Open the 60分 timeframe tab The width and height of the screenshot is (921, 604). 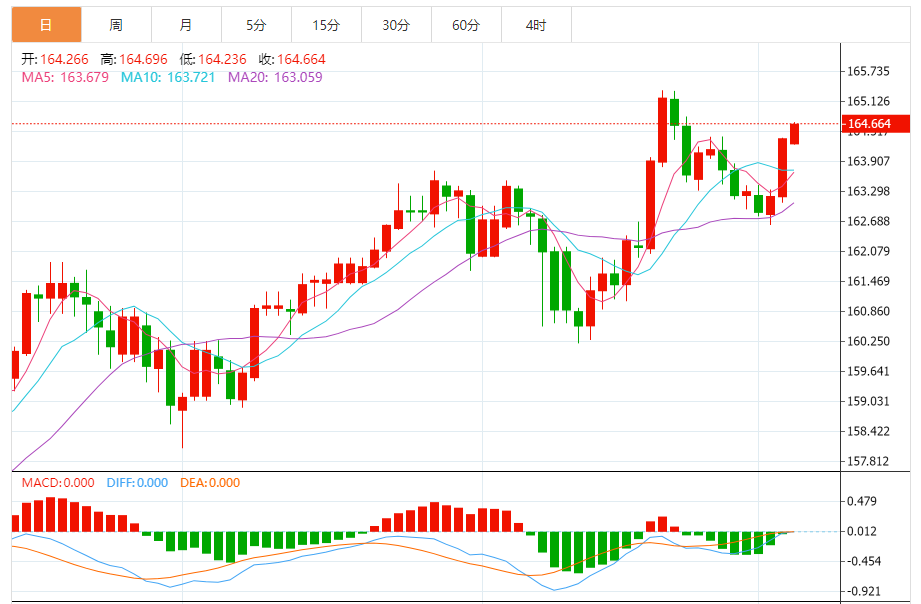(x=466, y=25)
